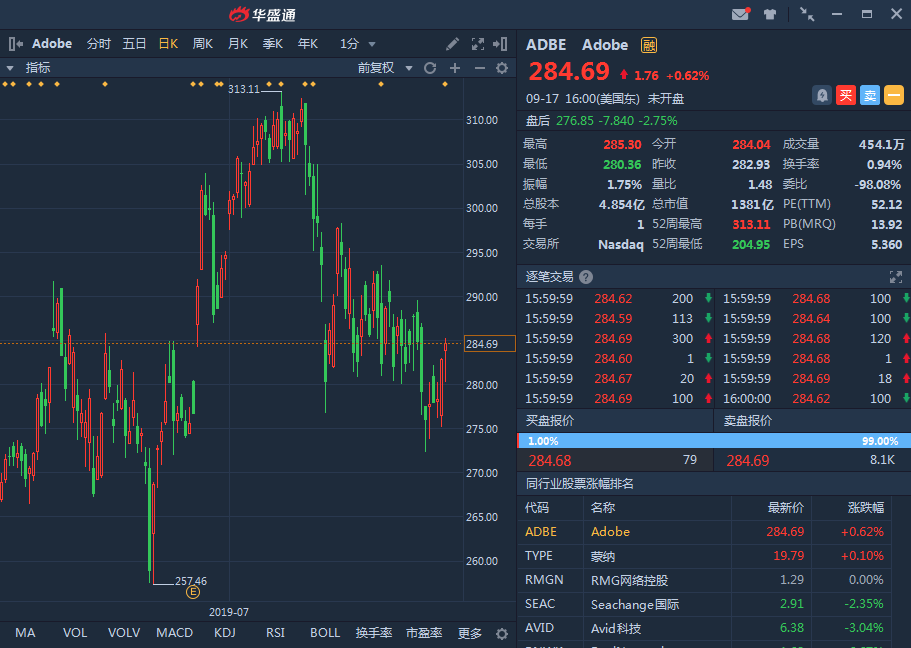Open the skin theme shirt icon

click(x=770, y=15)
